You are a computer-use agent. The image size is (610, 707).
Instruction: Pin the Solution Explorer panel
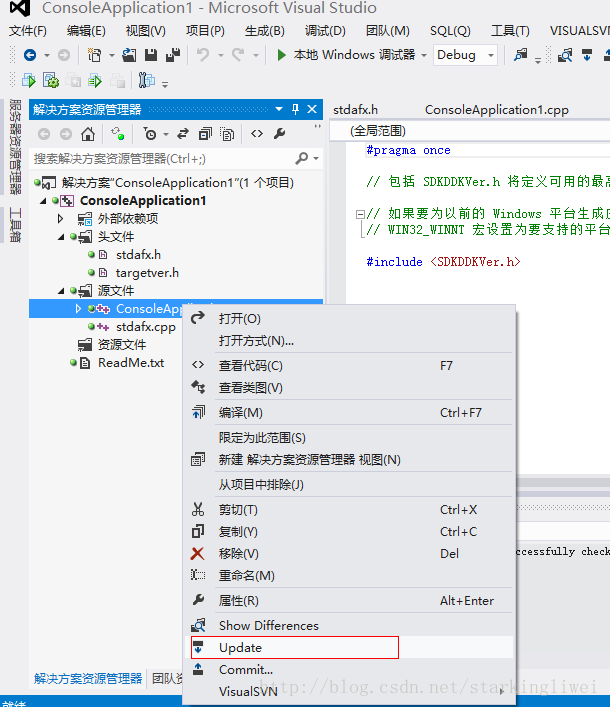pos(295,109)
